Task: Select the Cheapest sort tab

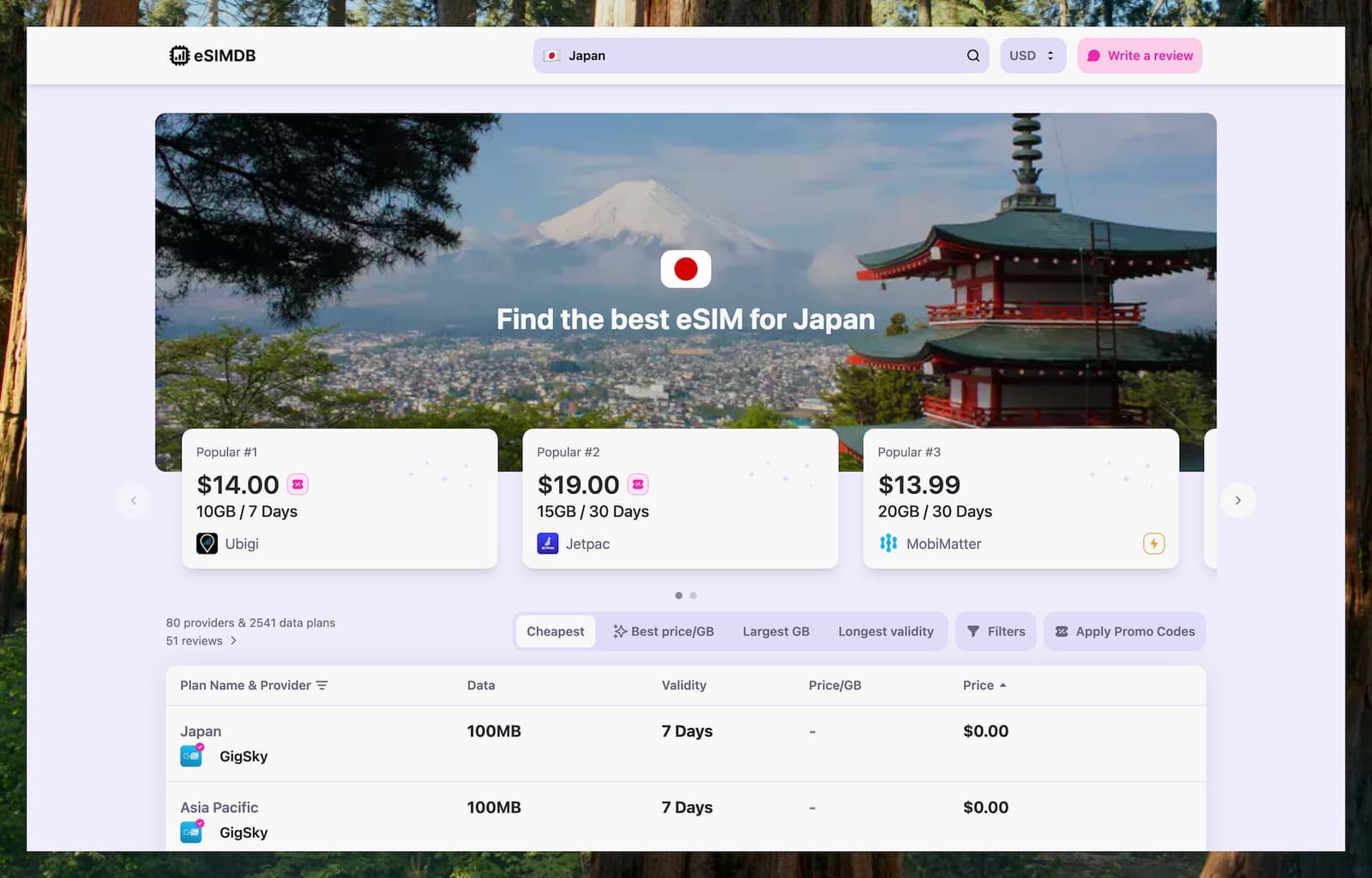Action: tap(555, 632)
